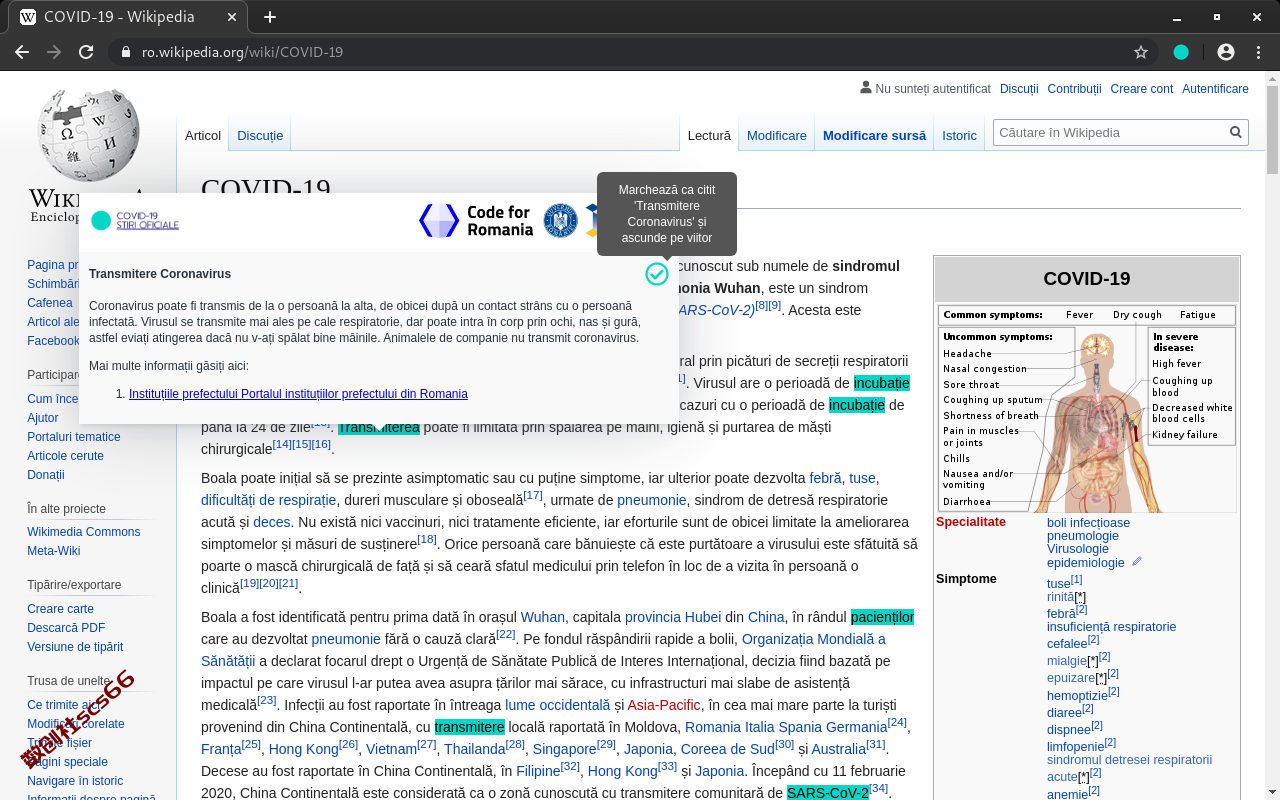Image resolution: width=1280 pixels, height=800 pixels.
Task: Click the pencil edit icon beside epidemiologie
Action: pyautogui.click(x=1137, y=562)
